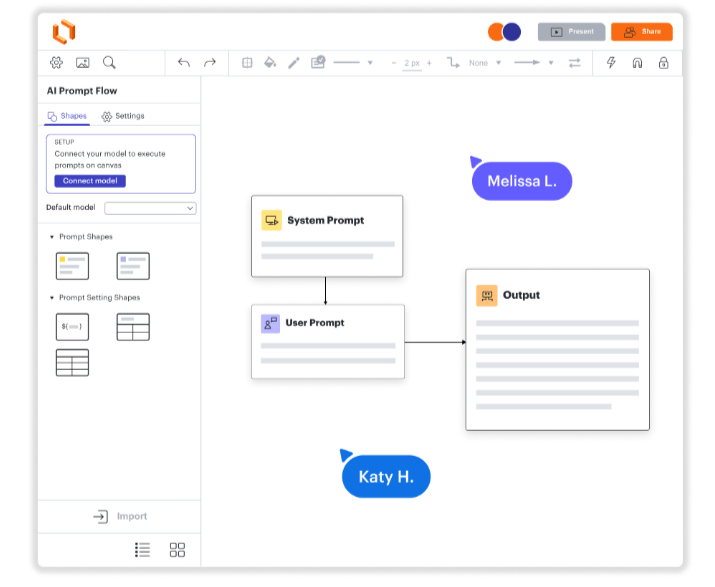
Task: Open the Default model dropdown
Action: click(x=150, y=208)
